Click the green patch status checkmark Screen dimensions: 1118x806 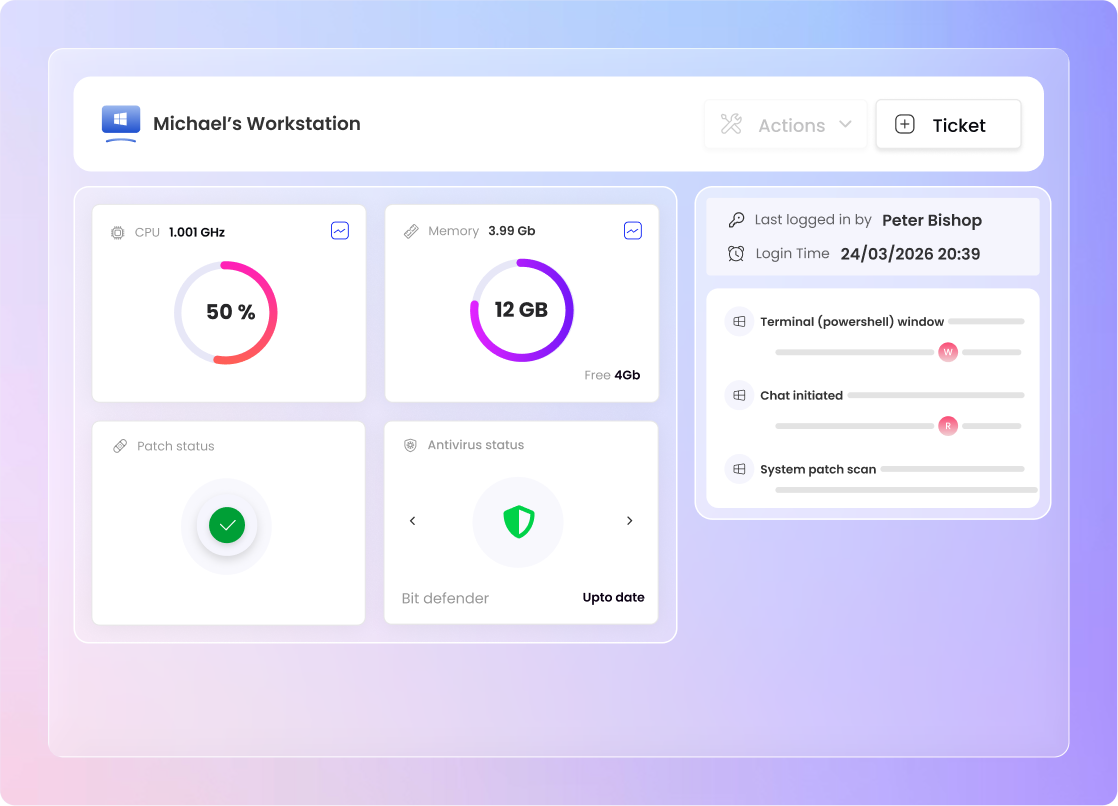pyautogui.click(x=227, y=525)
